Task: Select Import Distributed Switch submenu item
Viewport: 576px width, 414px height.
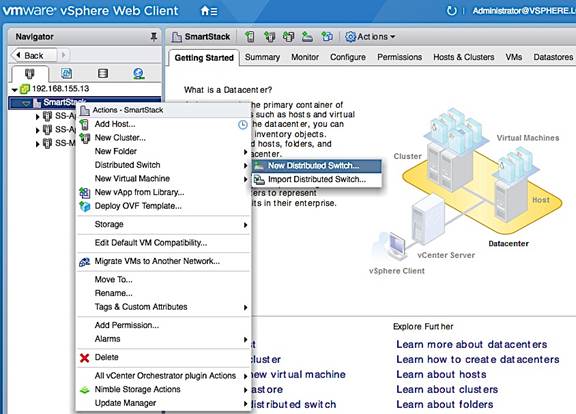Action: coord(317,179)
